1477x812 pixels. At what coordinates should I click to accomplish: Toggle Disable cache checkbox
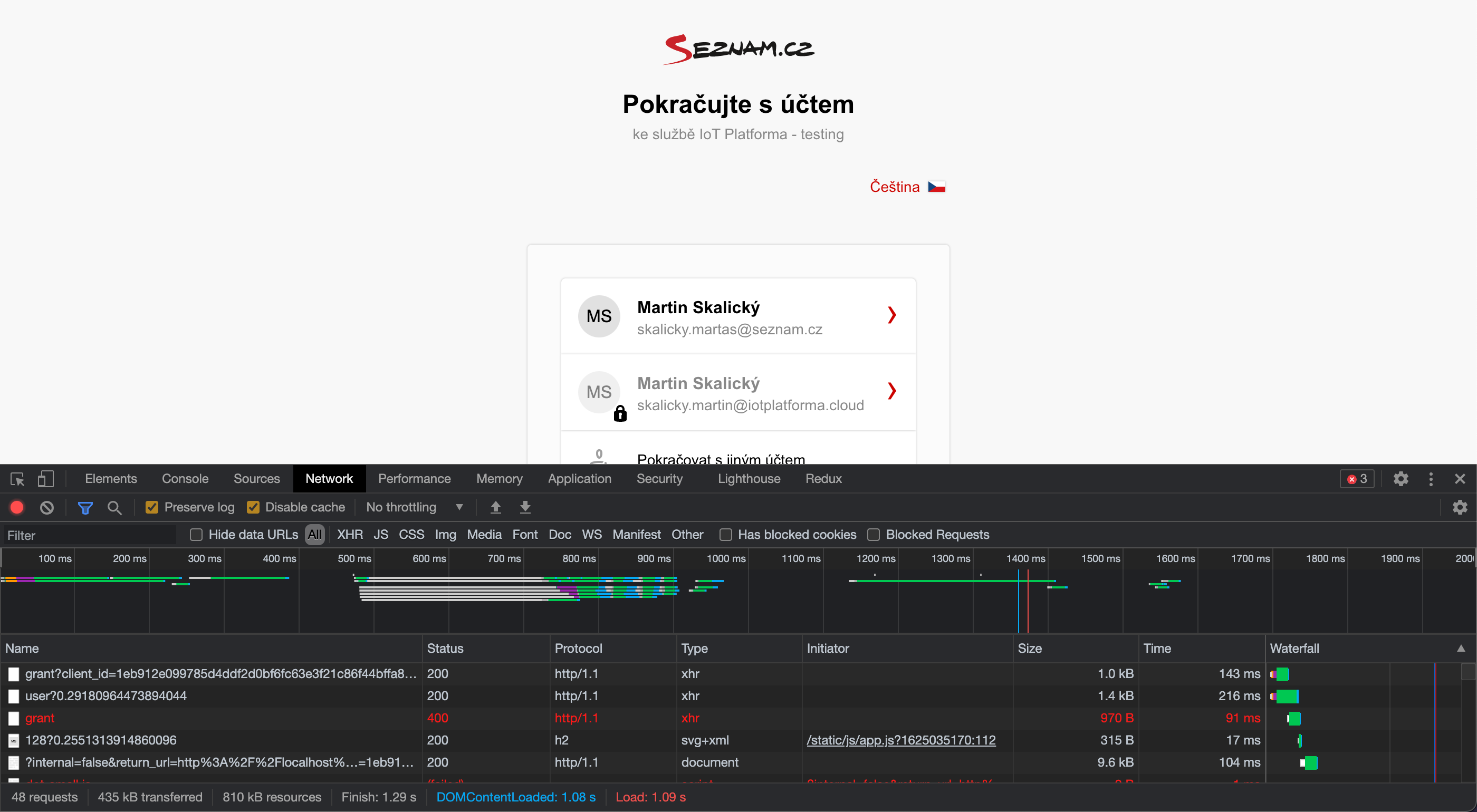(x=253, y=508)
